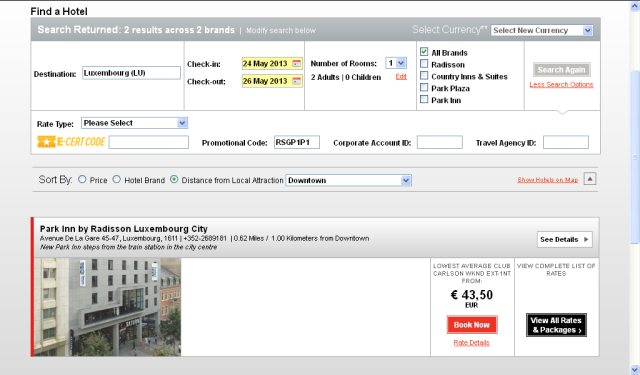This screenshot has width=640, height=375.
Task: Check the Park Inn brand box
Action: 424,100
